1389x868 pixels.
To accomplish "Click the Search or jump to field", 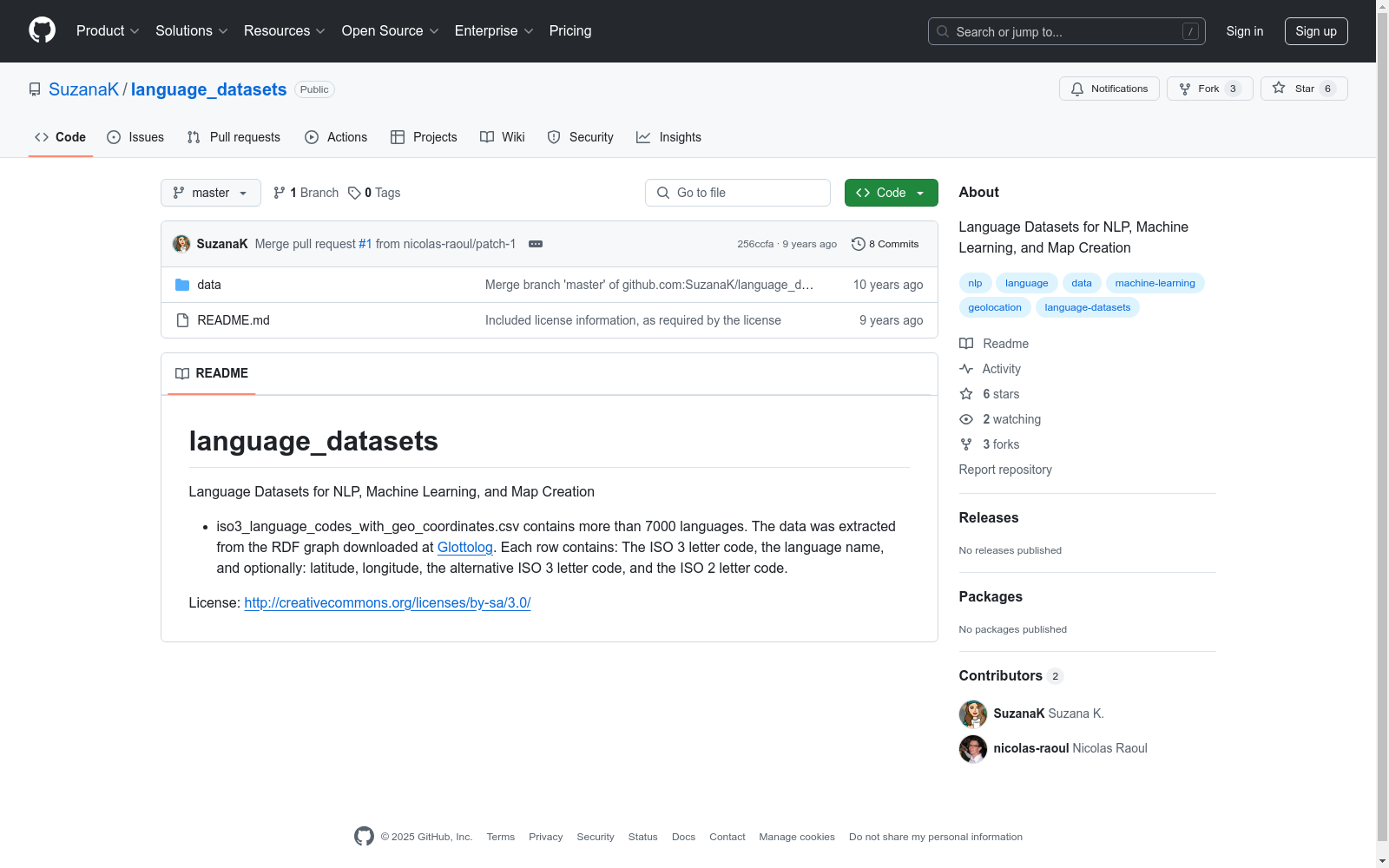I will [x=1067, y=31].
